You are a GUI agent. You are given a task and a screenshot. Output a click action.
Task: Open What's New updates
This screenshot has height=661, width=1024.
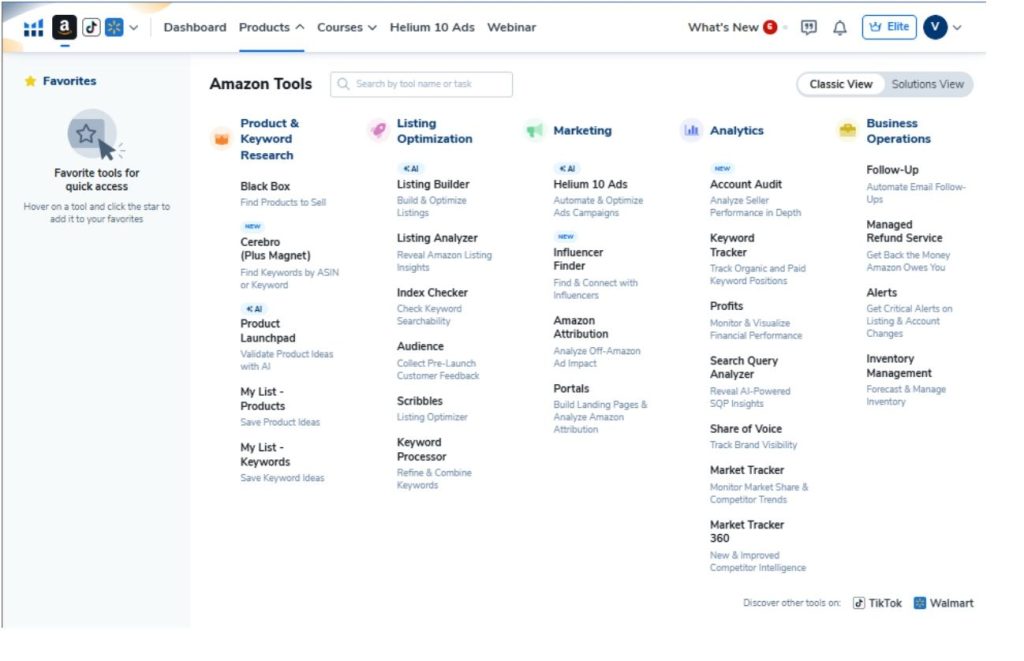tap(723, 27)
